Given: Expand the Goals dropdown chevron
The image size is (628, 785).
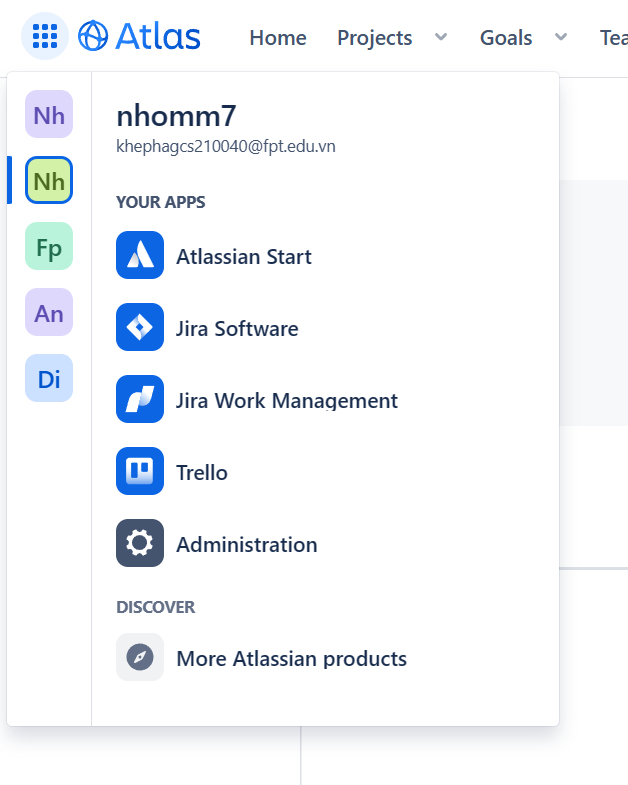Looking at the screenshot, I should [x=561, y=37].
